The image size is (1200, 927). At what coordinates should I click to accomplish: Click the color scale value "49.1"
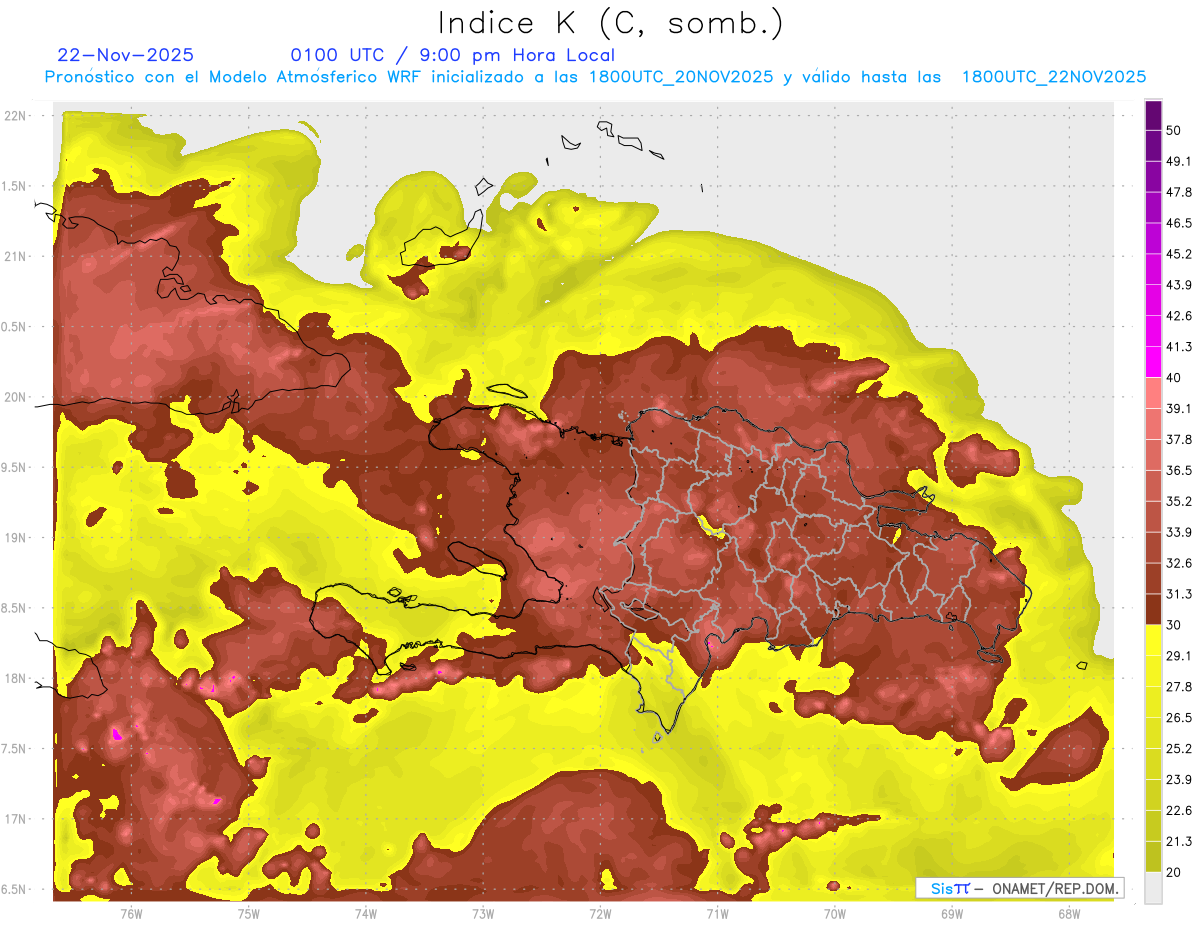1179,161
